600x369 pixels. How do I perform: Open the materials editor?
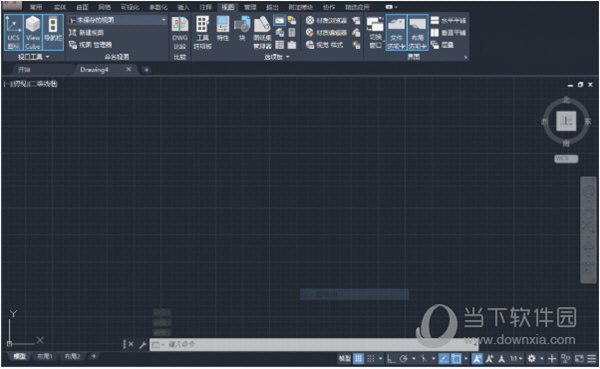coord(326,33)
